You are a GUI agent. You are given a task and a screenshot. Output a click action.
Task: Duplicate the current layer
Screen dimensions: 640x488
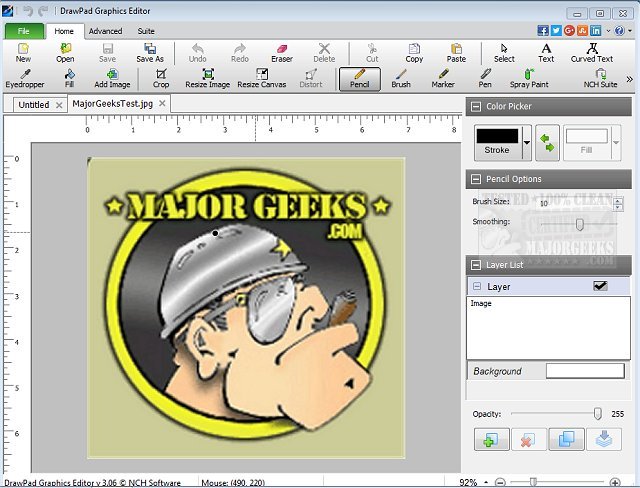[566, 439]
